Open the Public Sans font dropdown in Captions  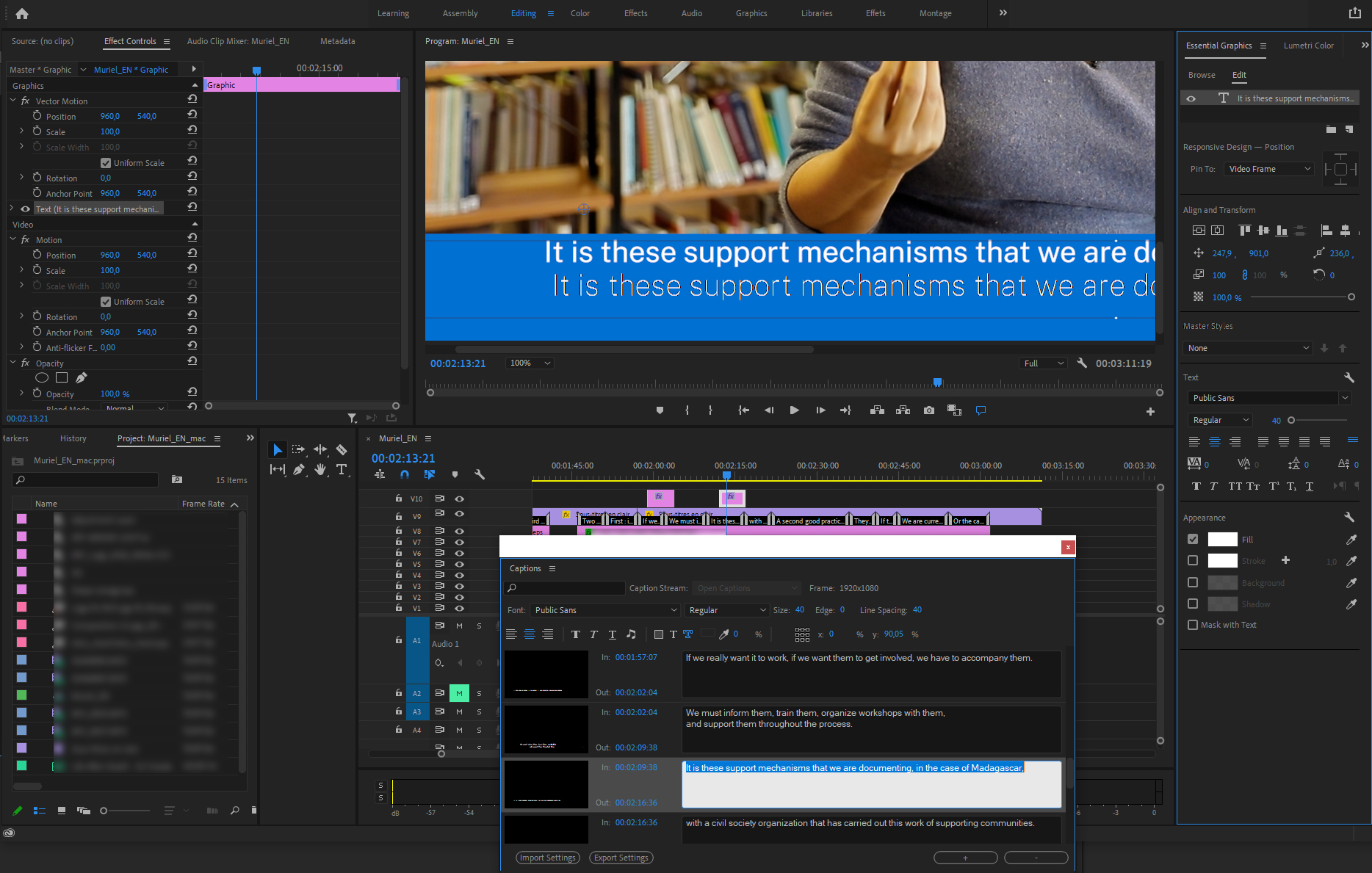(x=604, y=610)
